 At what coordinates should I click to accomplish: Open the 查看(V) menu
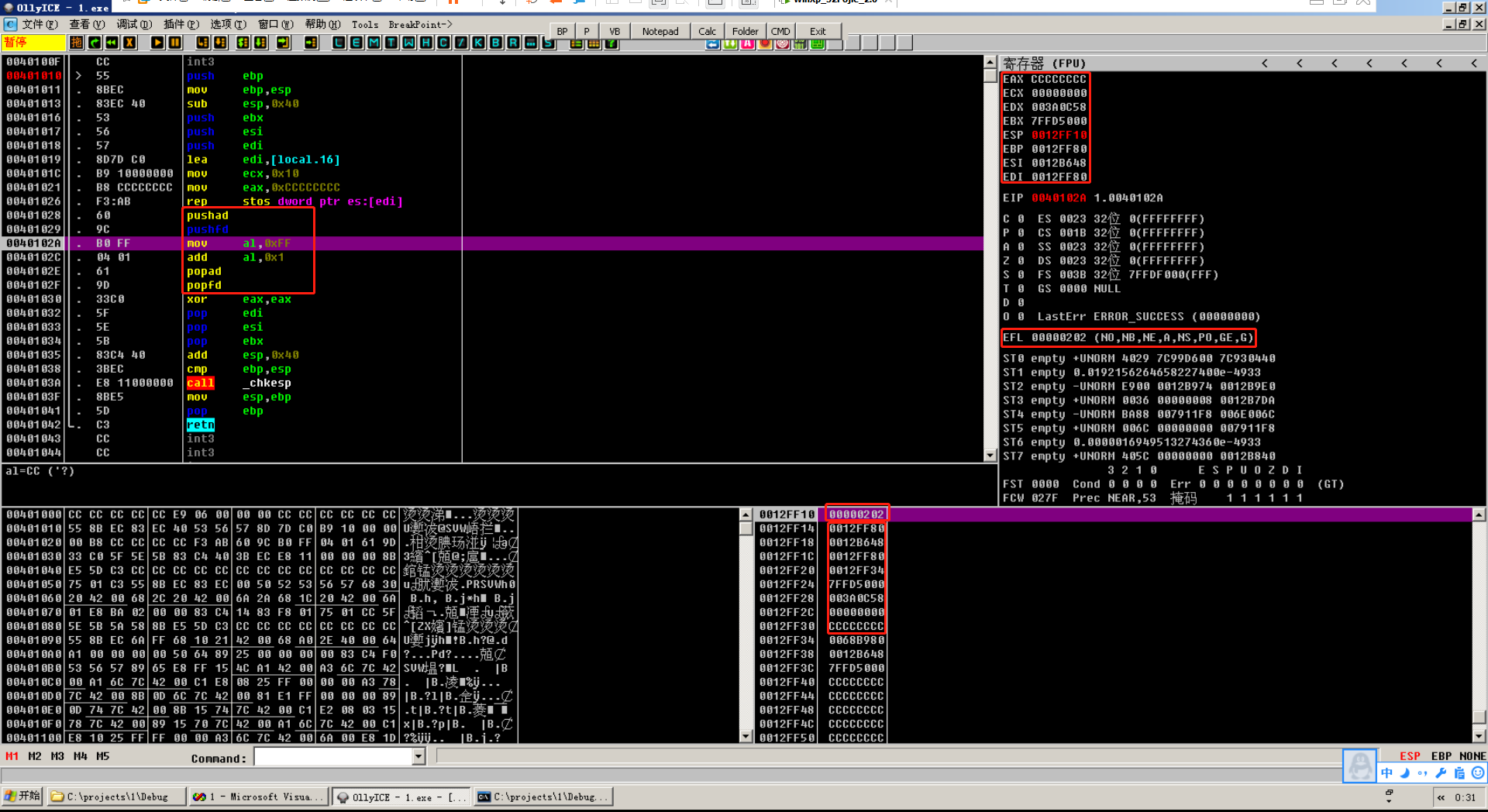coord(87,24)
